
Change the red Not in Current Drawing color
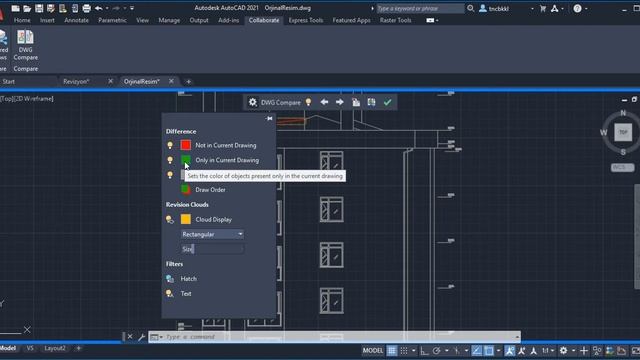pos(186,145)
